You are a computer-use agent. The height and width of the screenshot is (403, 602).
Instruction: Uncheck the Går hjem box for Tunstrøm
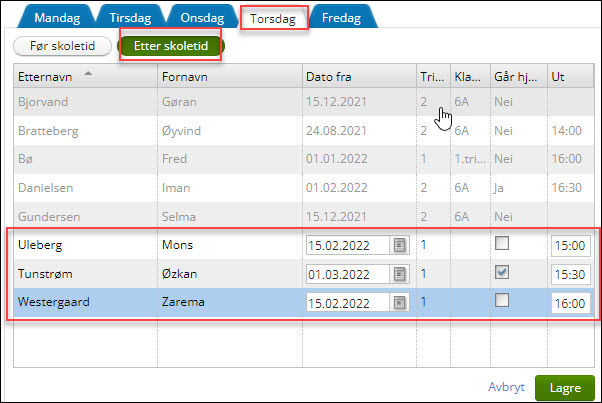502,273
